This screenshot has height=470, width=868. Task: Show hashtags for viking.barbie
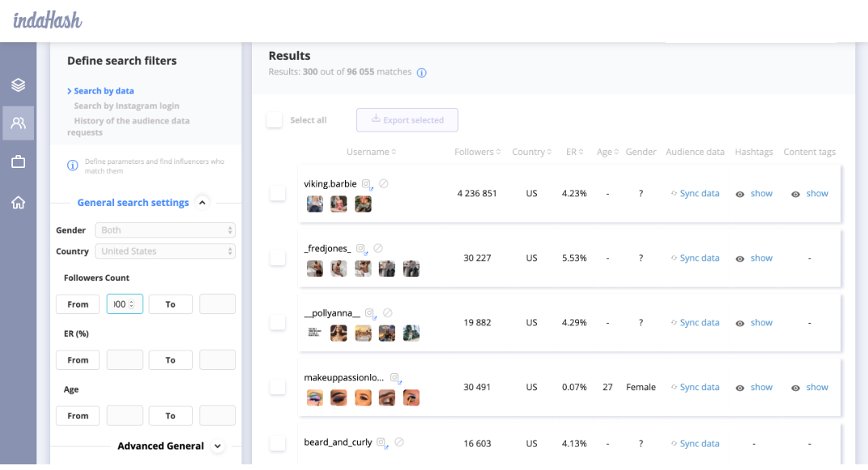(x=761, y=193)
